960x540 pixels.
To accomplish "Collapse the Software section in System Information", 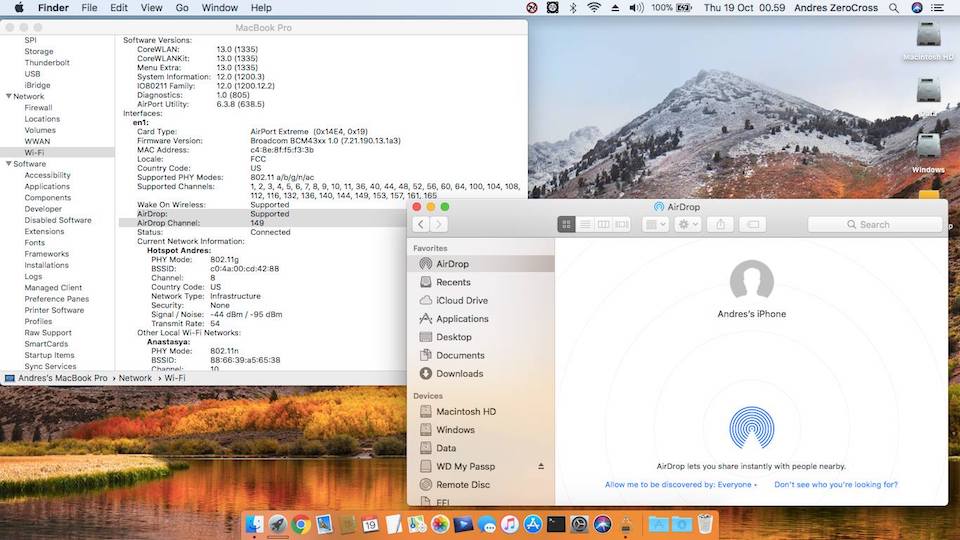I will click(9, 163).
